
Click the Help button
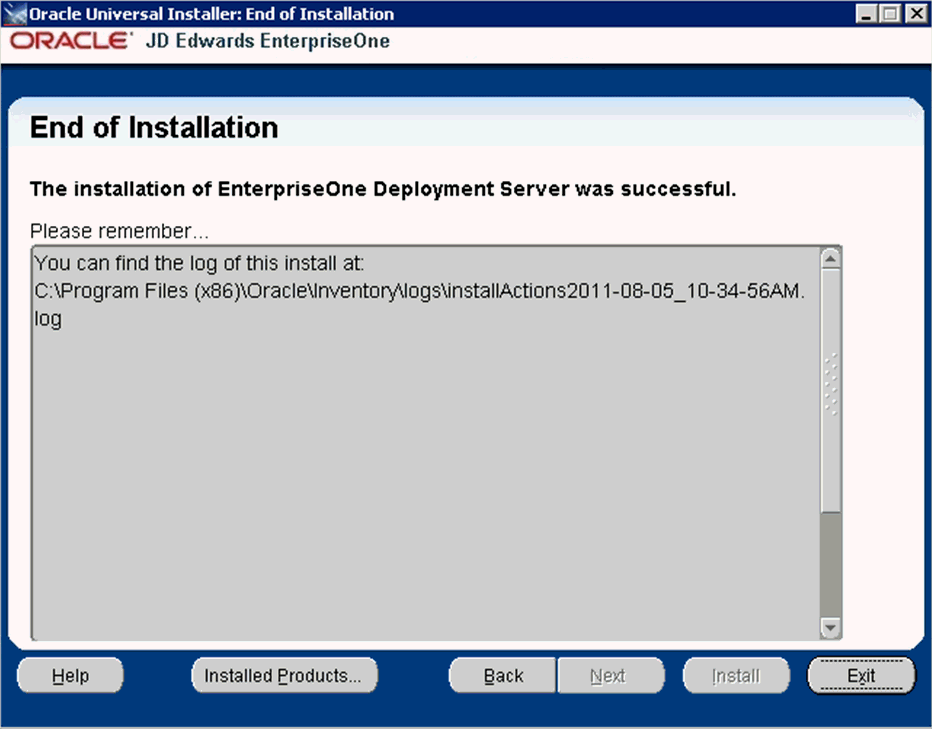(x=70, y=675)
